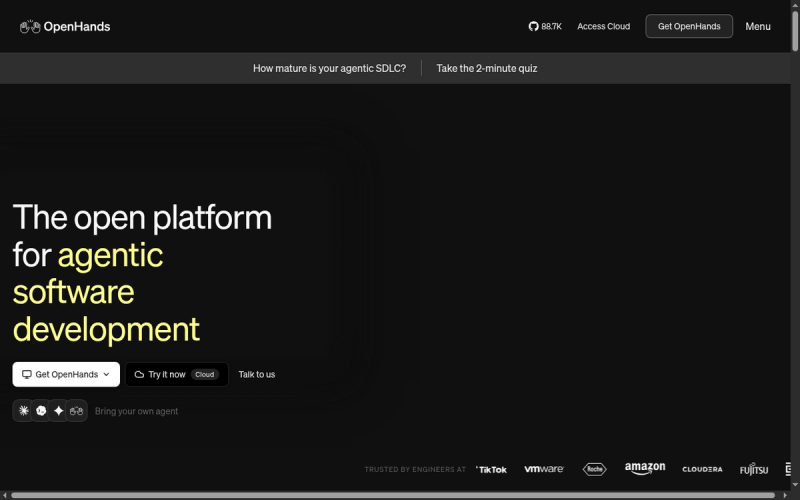Click the Fujitsu logo

754,469
